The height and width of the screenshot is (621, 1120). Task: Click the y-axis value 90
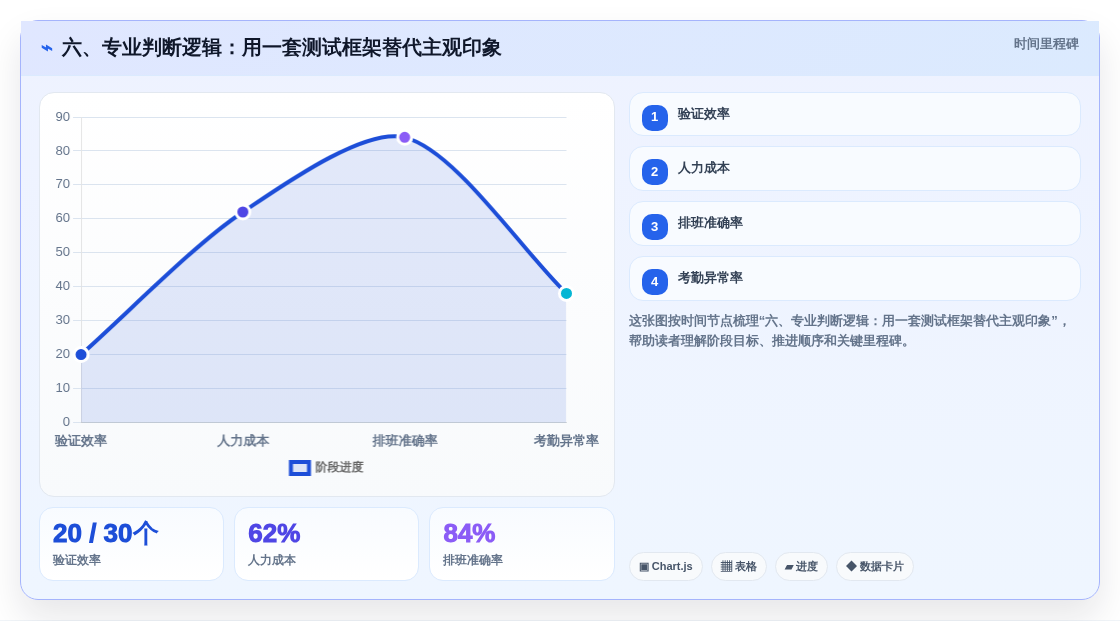[x=63, y=117]
